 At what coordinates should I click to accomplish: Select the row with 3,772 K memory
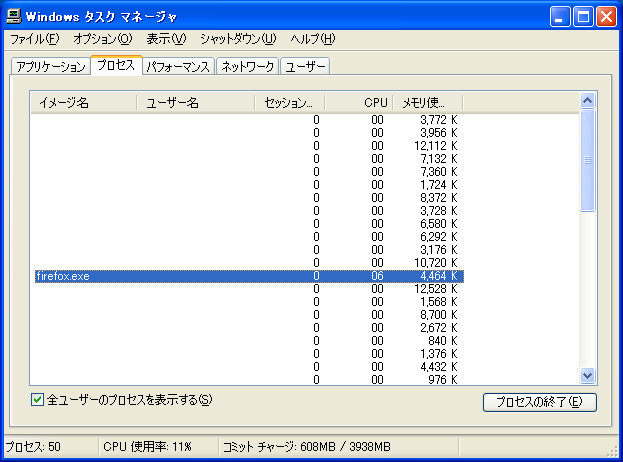tap(250, 120)
